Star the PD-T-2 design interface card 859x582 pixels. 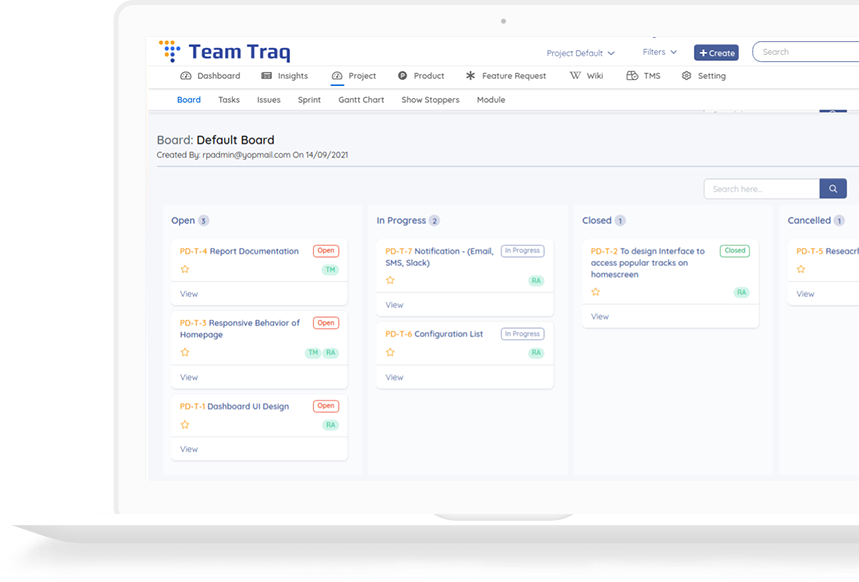(x=595, y=292)
